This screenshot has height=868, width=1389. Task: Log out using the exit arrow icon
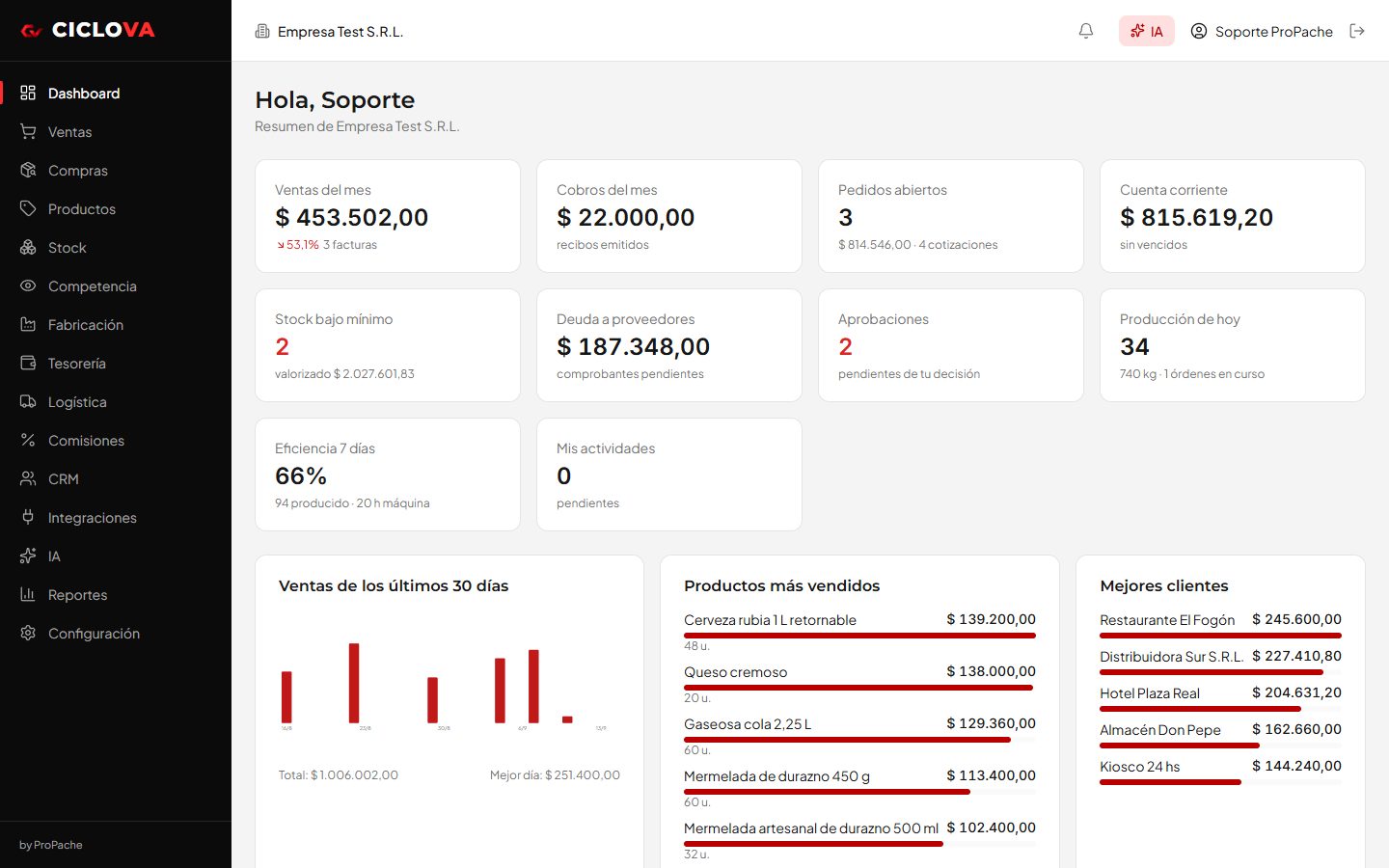coord(1357,31)
